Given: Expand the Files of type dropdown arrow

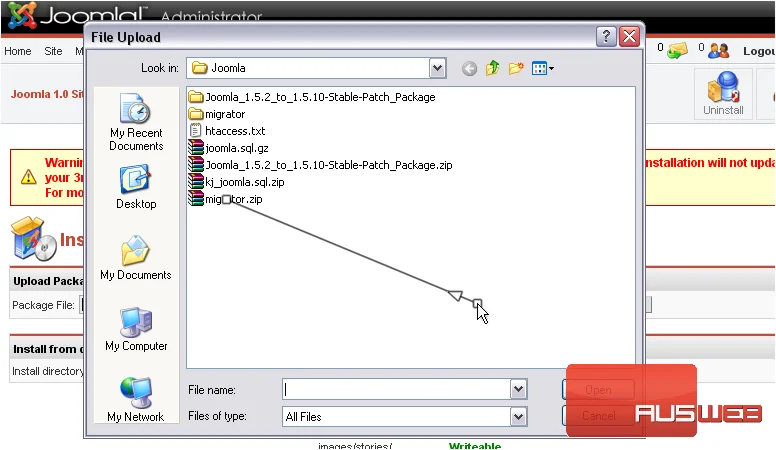Looking at the screenshot, I should [518, 417].
